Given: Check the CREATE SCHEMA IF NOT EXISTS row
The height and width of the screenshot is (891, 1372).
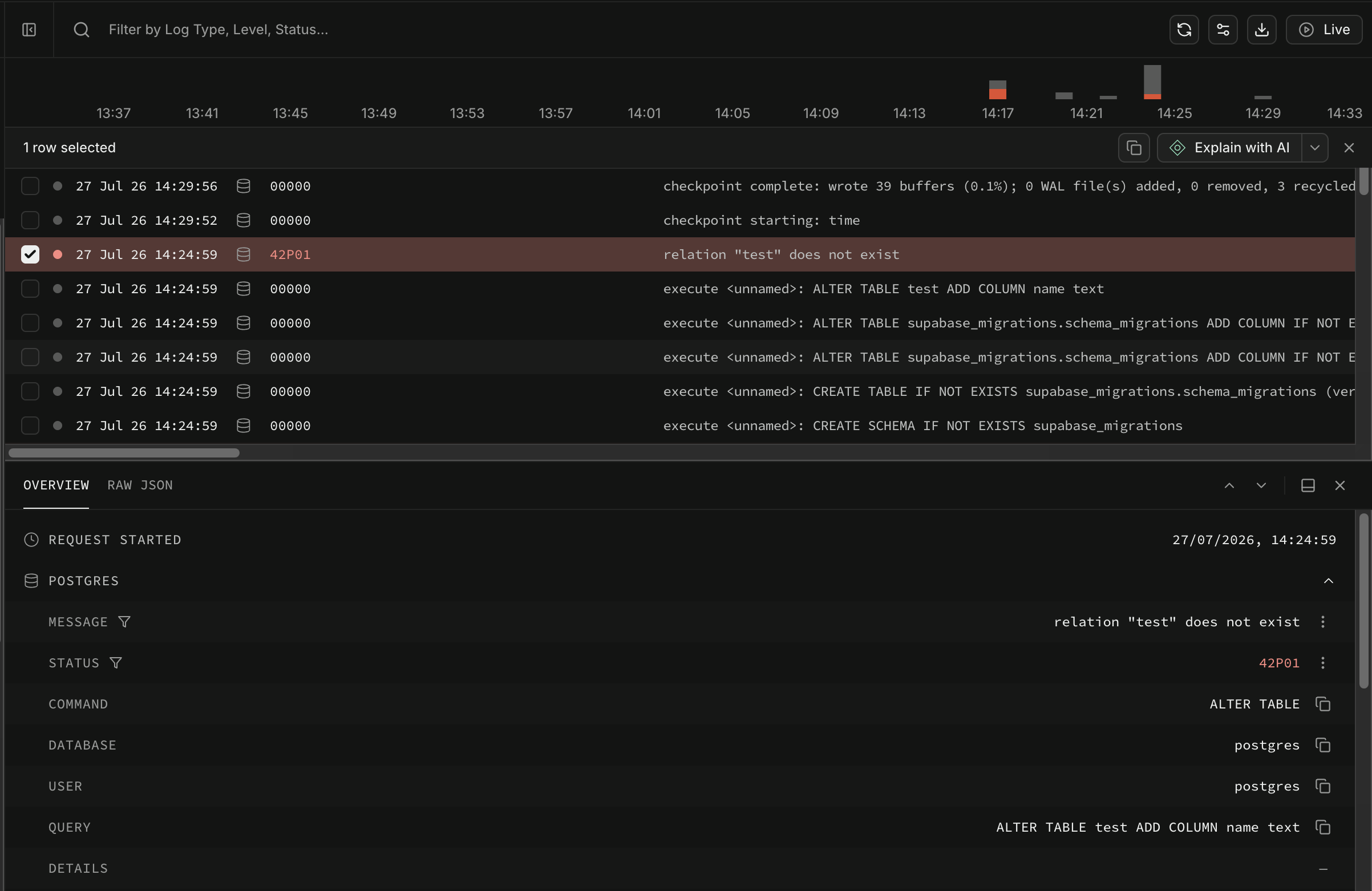Looking at the screenshot, I should tap(30, 426).
